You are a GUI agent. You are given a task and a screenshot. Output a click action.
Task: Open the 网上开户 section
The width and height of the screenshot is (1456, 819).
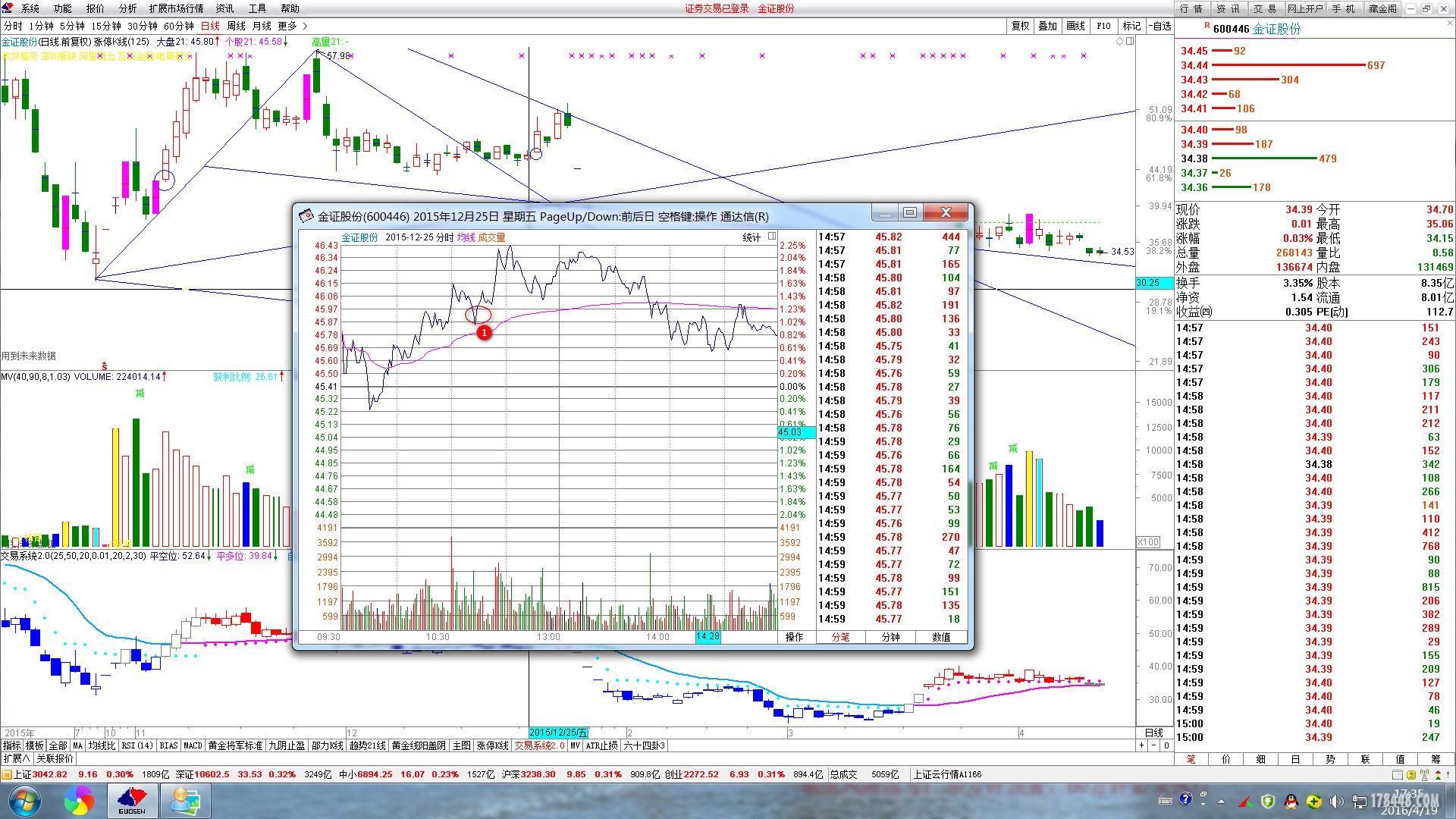pyautogui.click(x=1304, y=8)
